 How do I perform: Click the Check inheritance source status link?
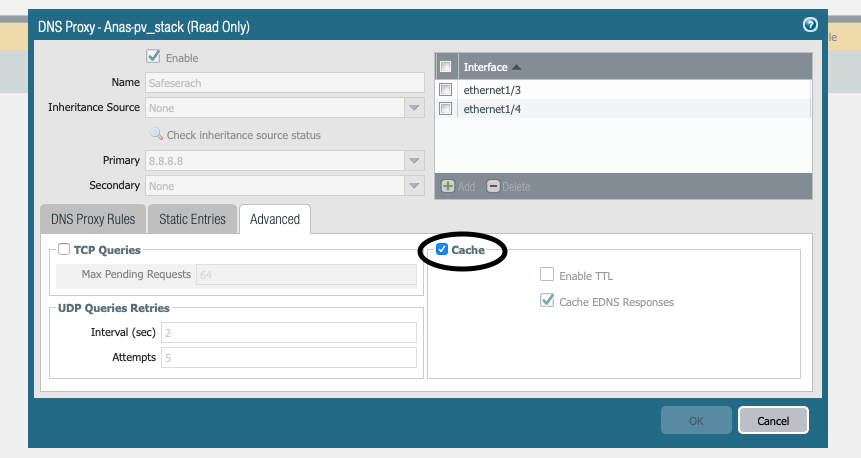pos(243,135)
